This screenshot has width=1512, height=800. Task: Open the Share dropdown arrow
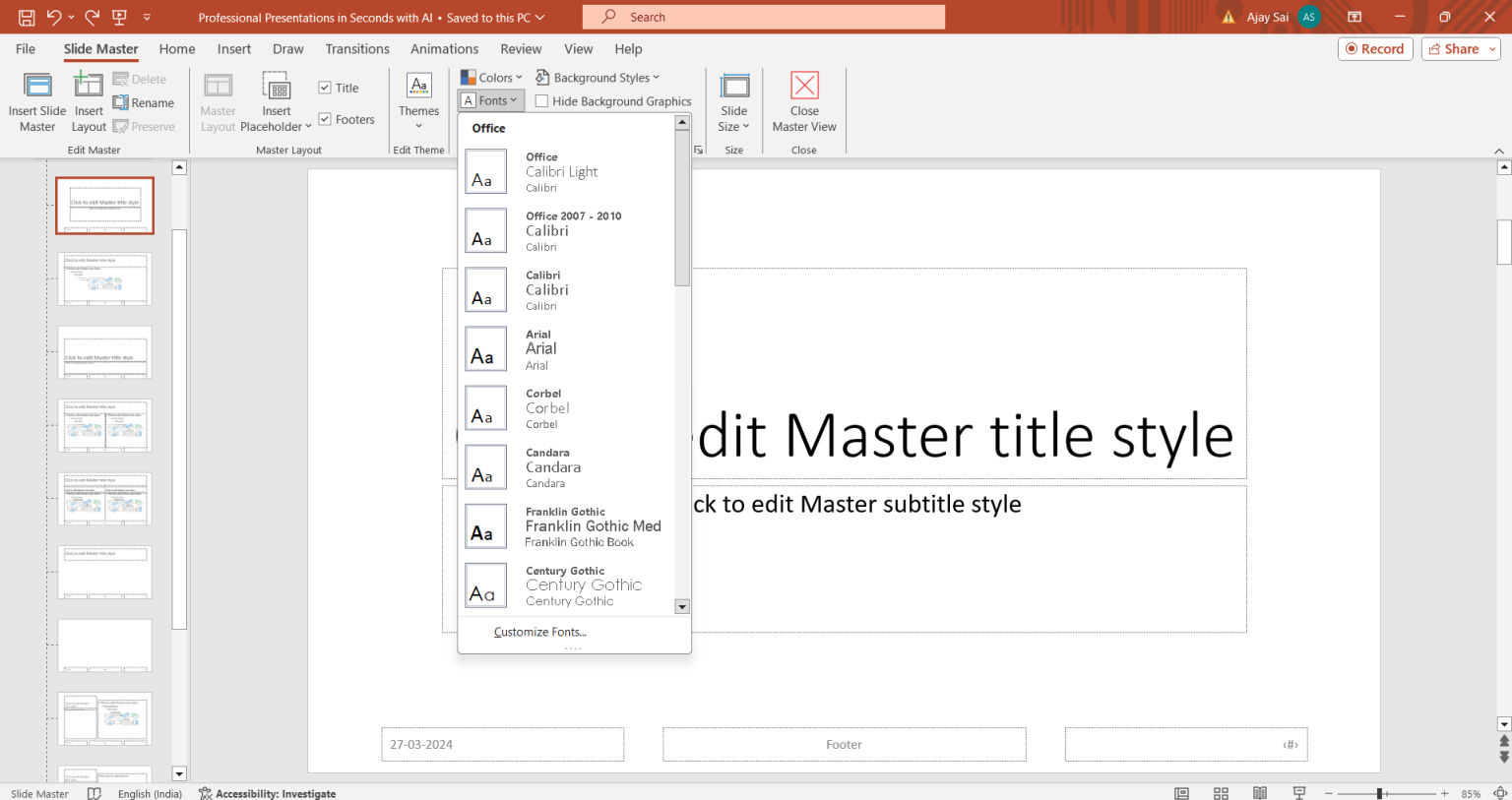pyautogui.click(x=1493, y=49)
